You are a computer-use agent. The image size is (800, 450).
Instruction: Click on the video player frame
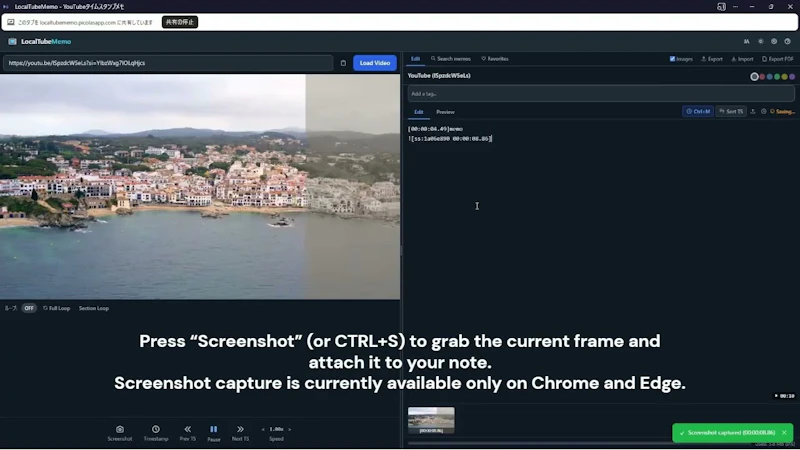[x=200, y=187]
